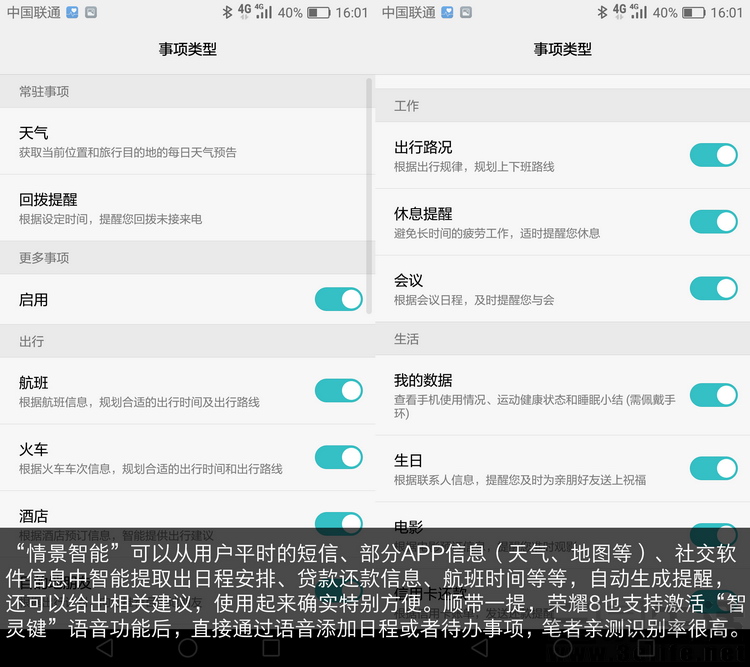Tap recents square on left phone navigation bar
750x667 pixels.
coord(271,648)
